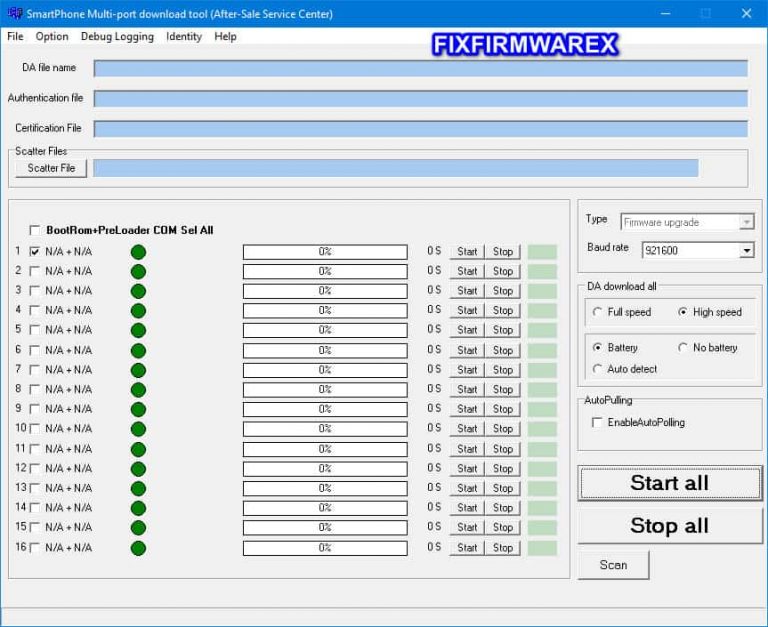The image size is (768, 627).
Task: Click the light green status box for port 14
Action: click(542, 508)
